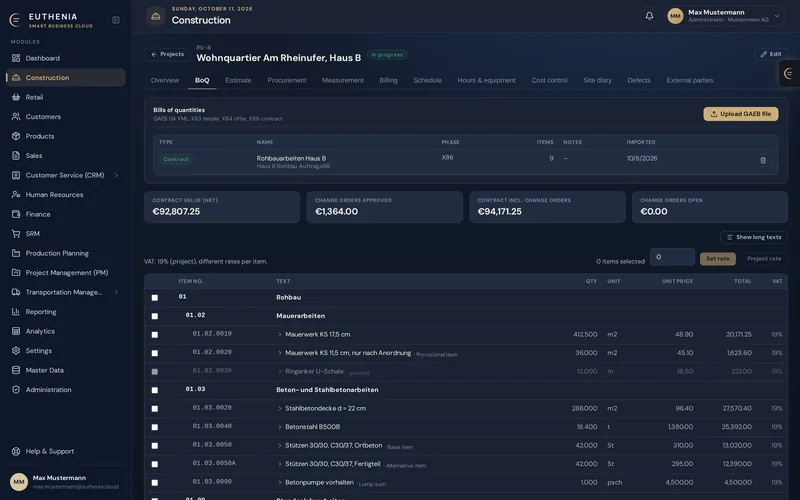
Task: Open Reporting chart icon
Action: [16, 311]
